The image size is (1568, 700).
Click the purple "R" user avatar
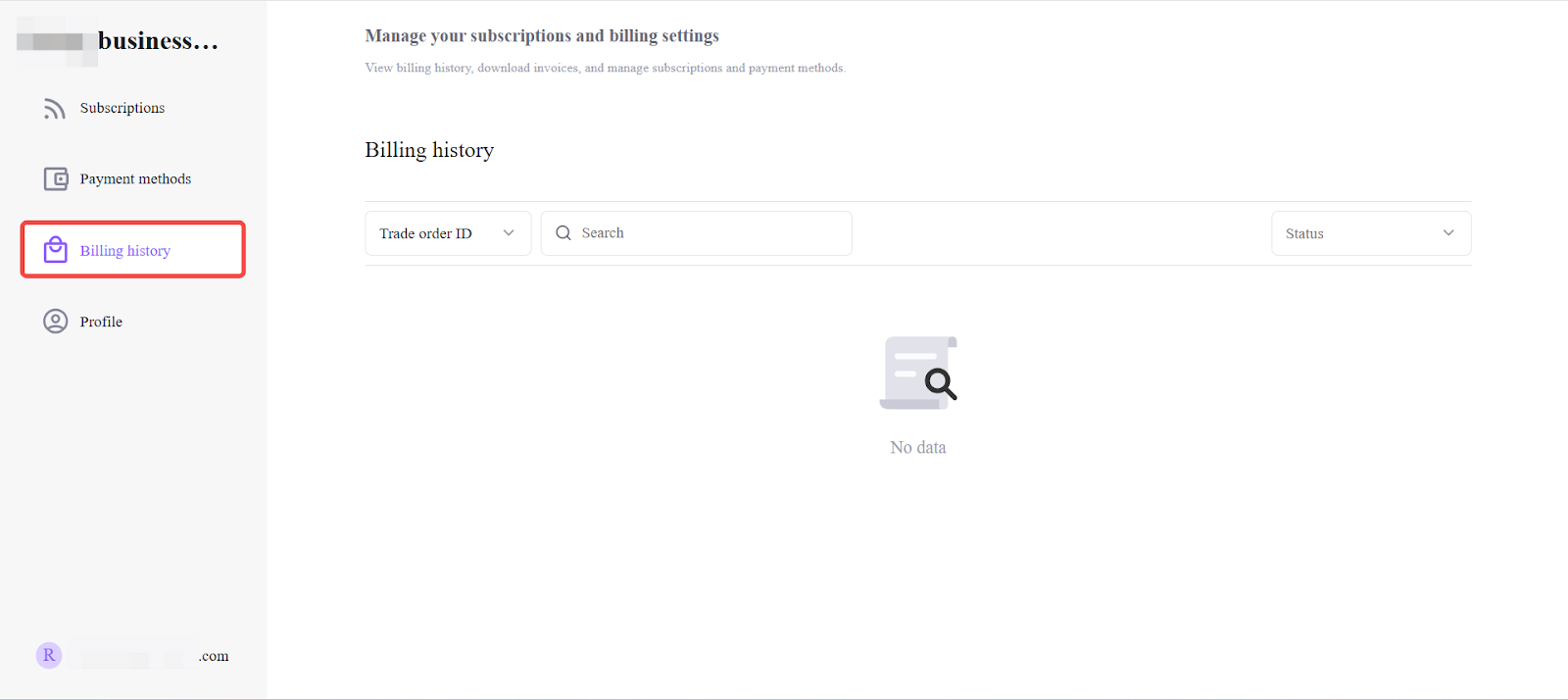[49, 656]
